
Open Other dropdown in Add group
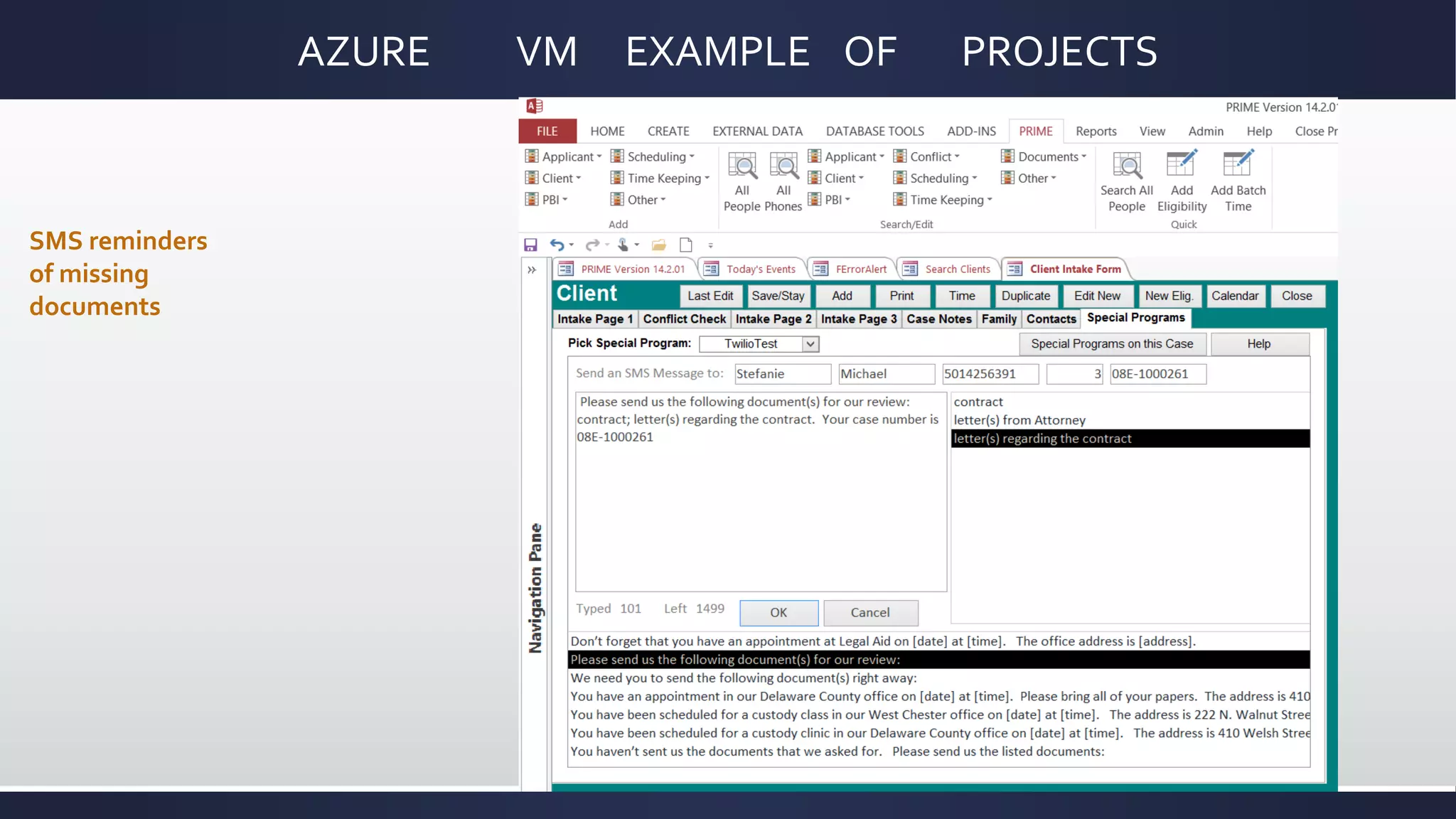tap(638, 200)
